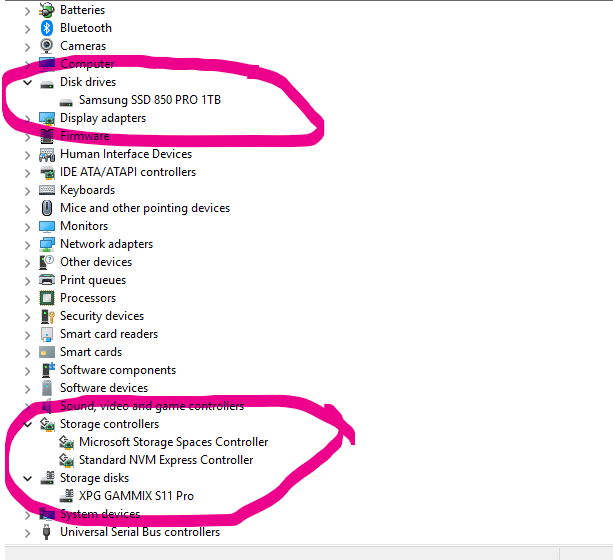This screenshot has height=560, width=613.
Task: Expand the Bluetooth node
Action: [27, 29]
